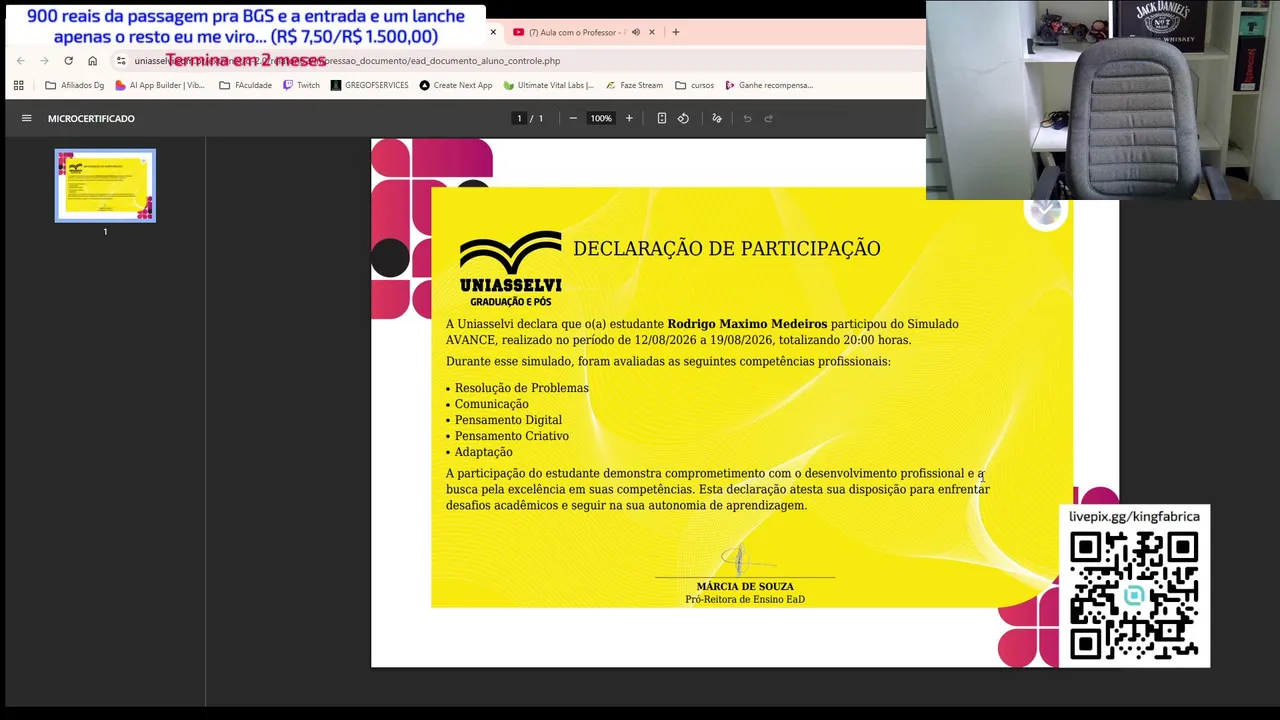1280x720 pixels.
Task: Click the redo arrow in PDF toolbar
Action: [x=769, y=118]
